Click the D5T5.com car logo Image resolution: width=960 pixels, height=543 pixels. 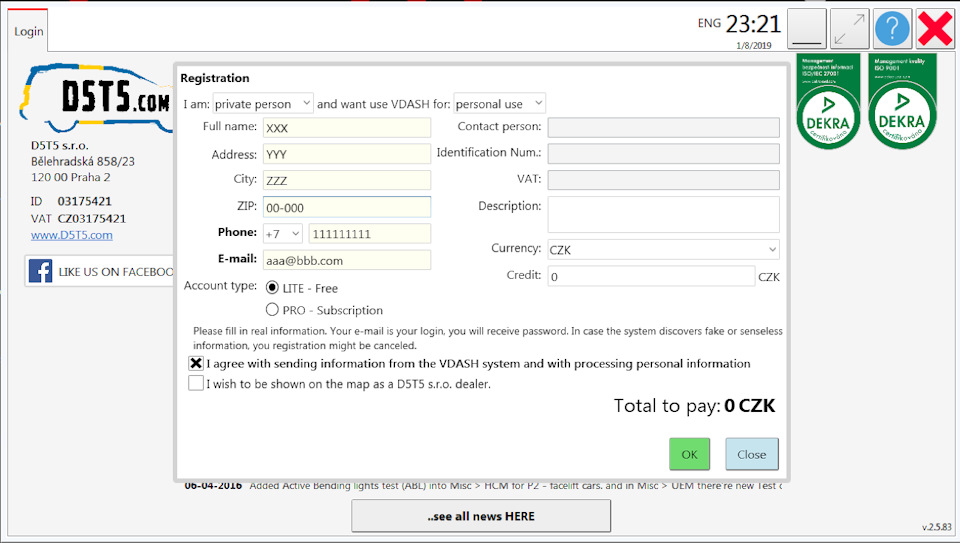96,98
